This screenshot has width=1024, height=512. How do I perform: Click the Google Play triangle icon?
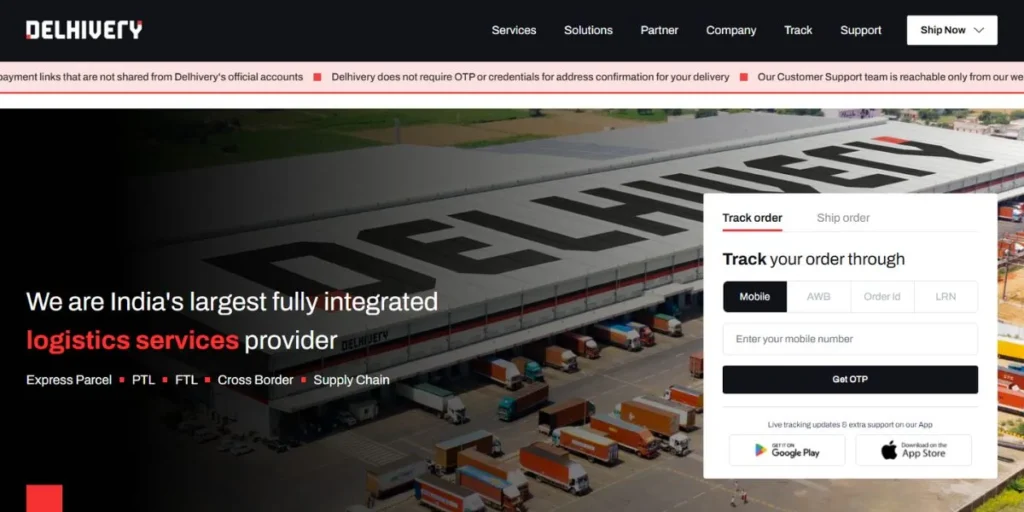coord(760,450)
